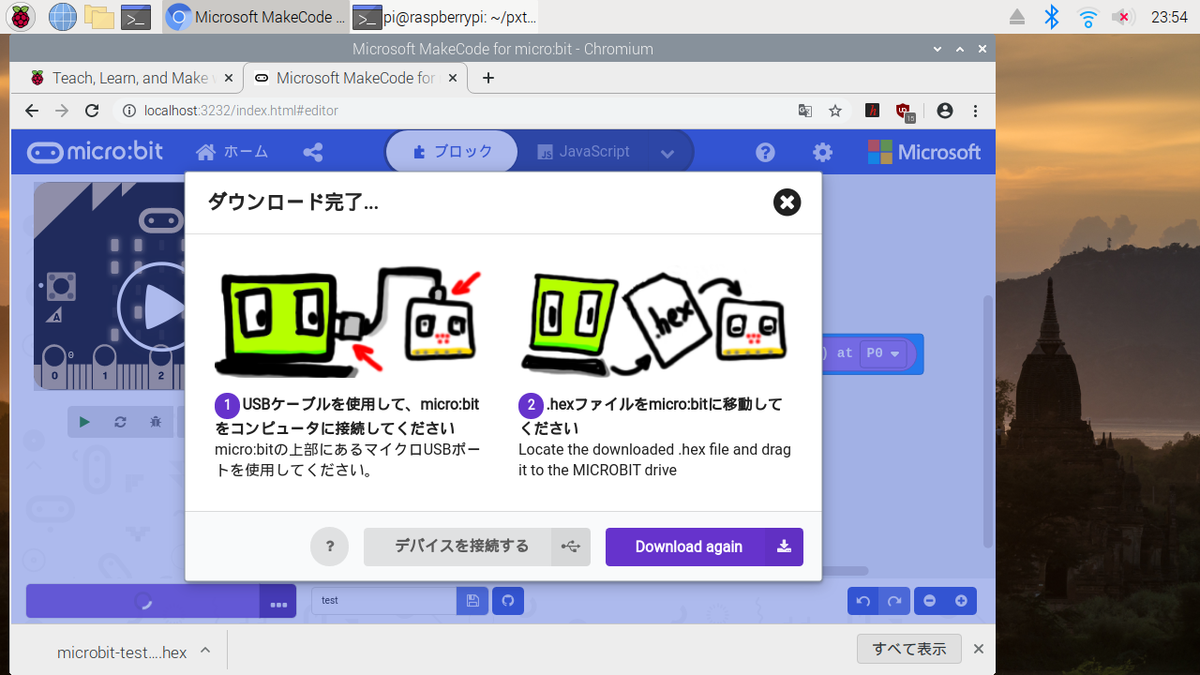The width and height of the screenshot is (1200, 675).
Task: Switch to the JavaScript editor tab
Action: [584, 152]
